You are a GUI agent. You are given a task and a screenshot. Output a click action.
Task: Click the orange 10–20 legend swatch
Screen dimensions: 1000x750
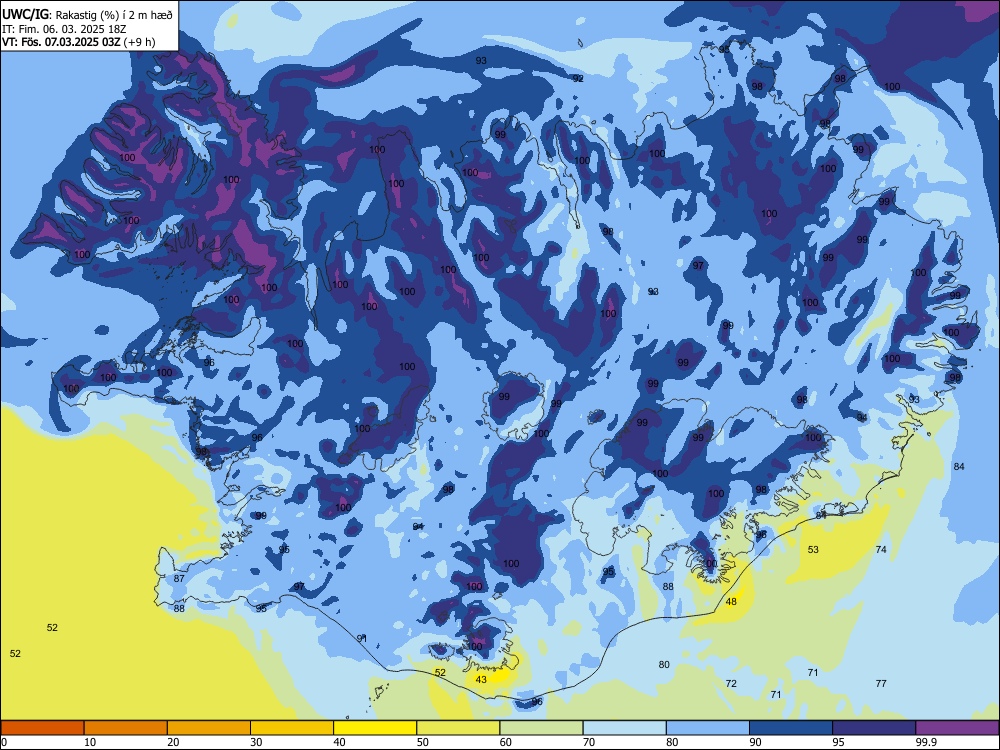tap(126, 728)
